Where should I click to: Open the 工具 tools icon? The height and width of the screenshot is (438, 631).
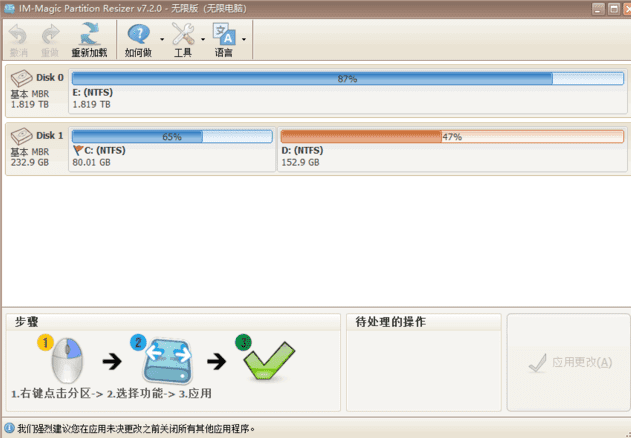(x=183, y=34)
